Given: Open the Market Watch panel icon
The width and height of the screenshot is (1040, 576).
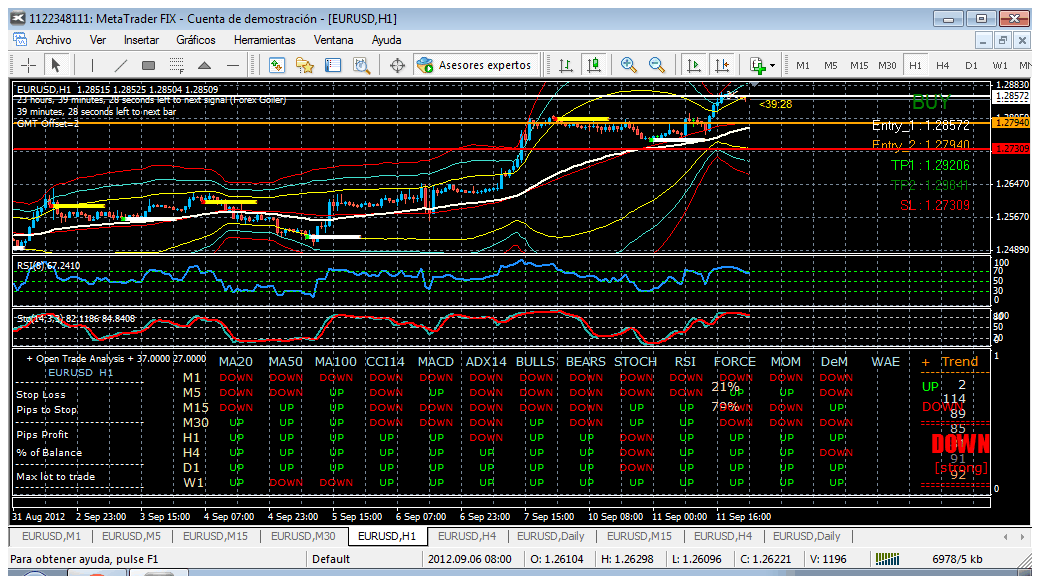Looking at the screenshot, I should coord(277,65).
